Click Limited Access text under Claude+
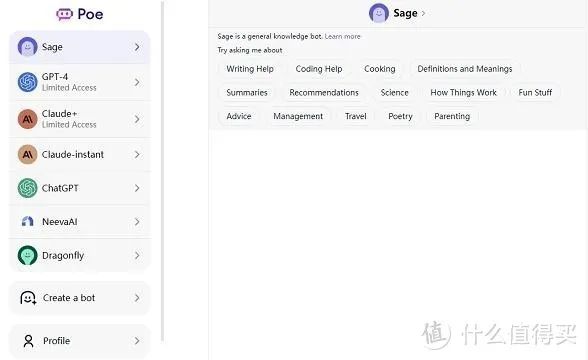 pos(69,124)
